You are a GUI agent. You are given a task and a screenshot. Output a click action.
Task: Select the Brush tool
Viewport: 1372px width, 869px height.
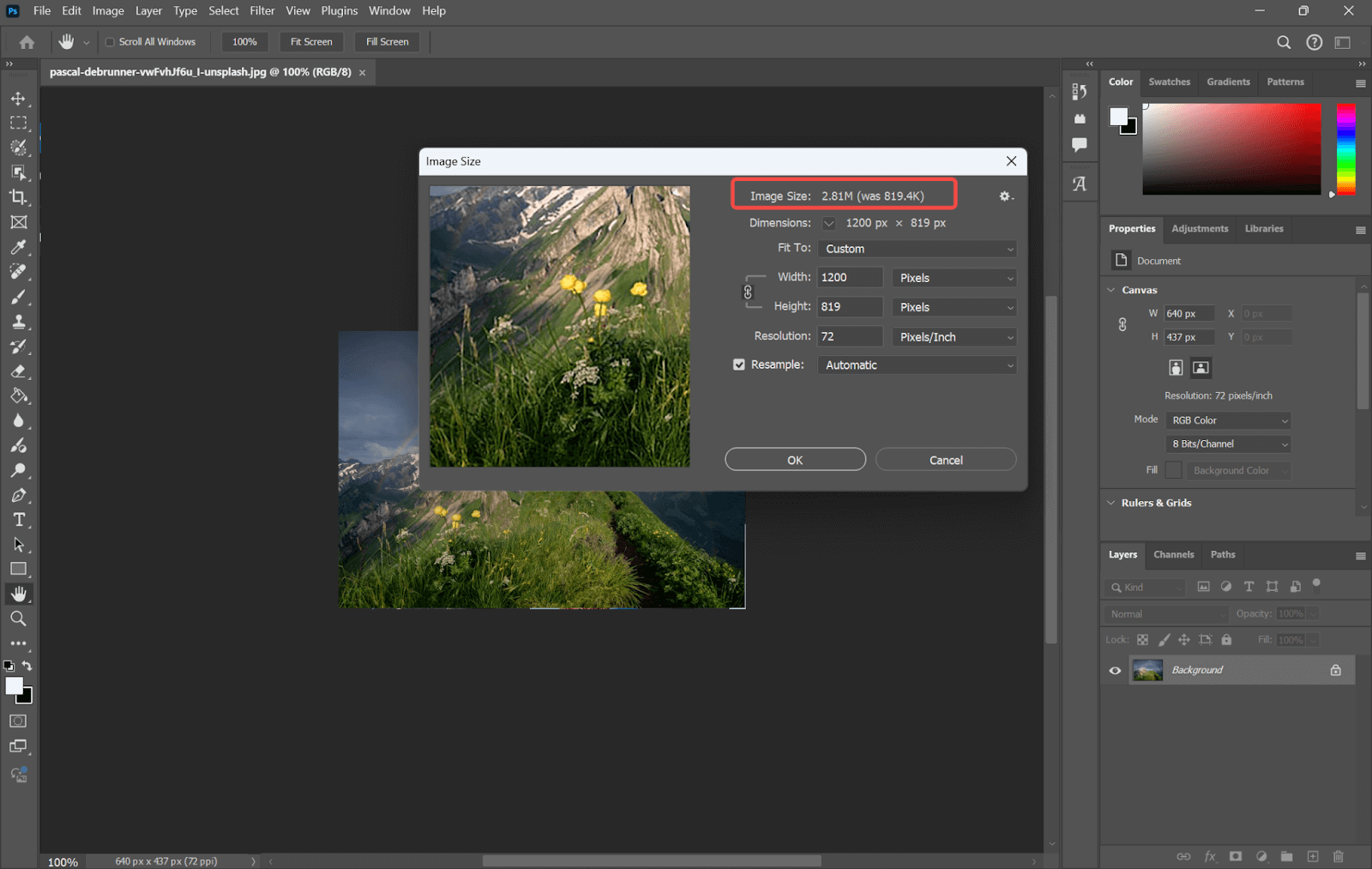coord(18,297)
